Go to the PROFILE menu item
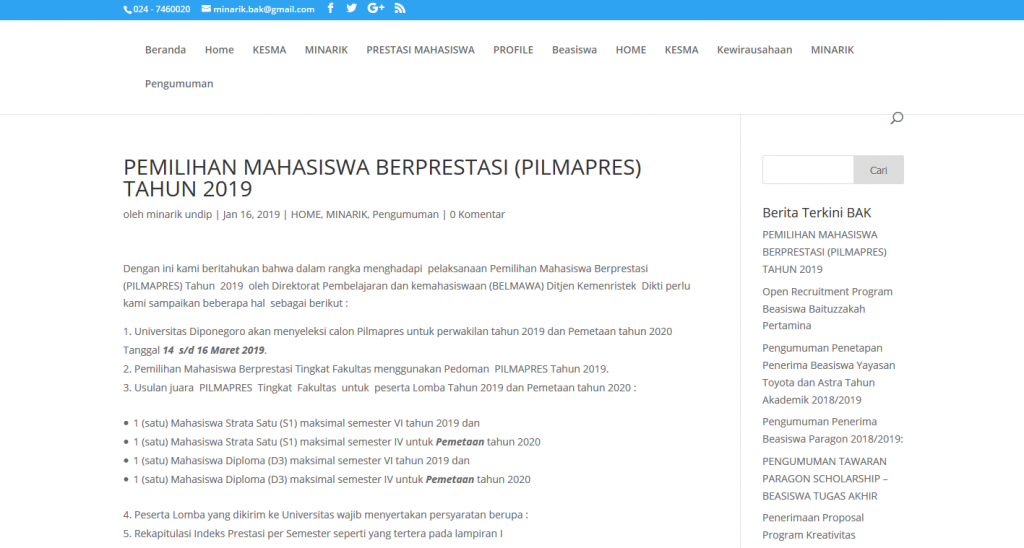 513,50
